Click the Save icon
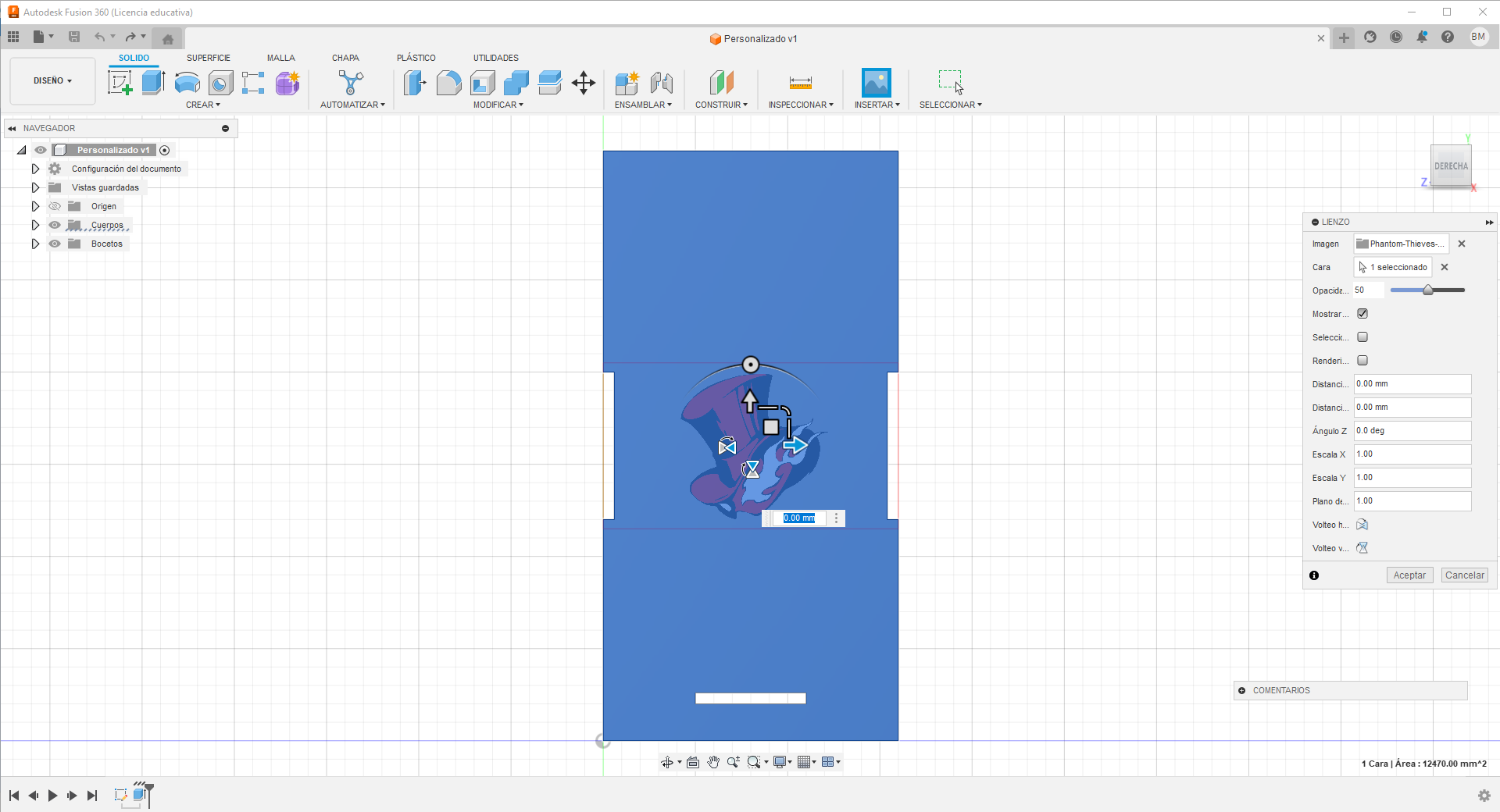 pyautogui.click(x=74, y=37)
